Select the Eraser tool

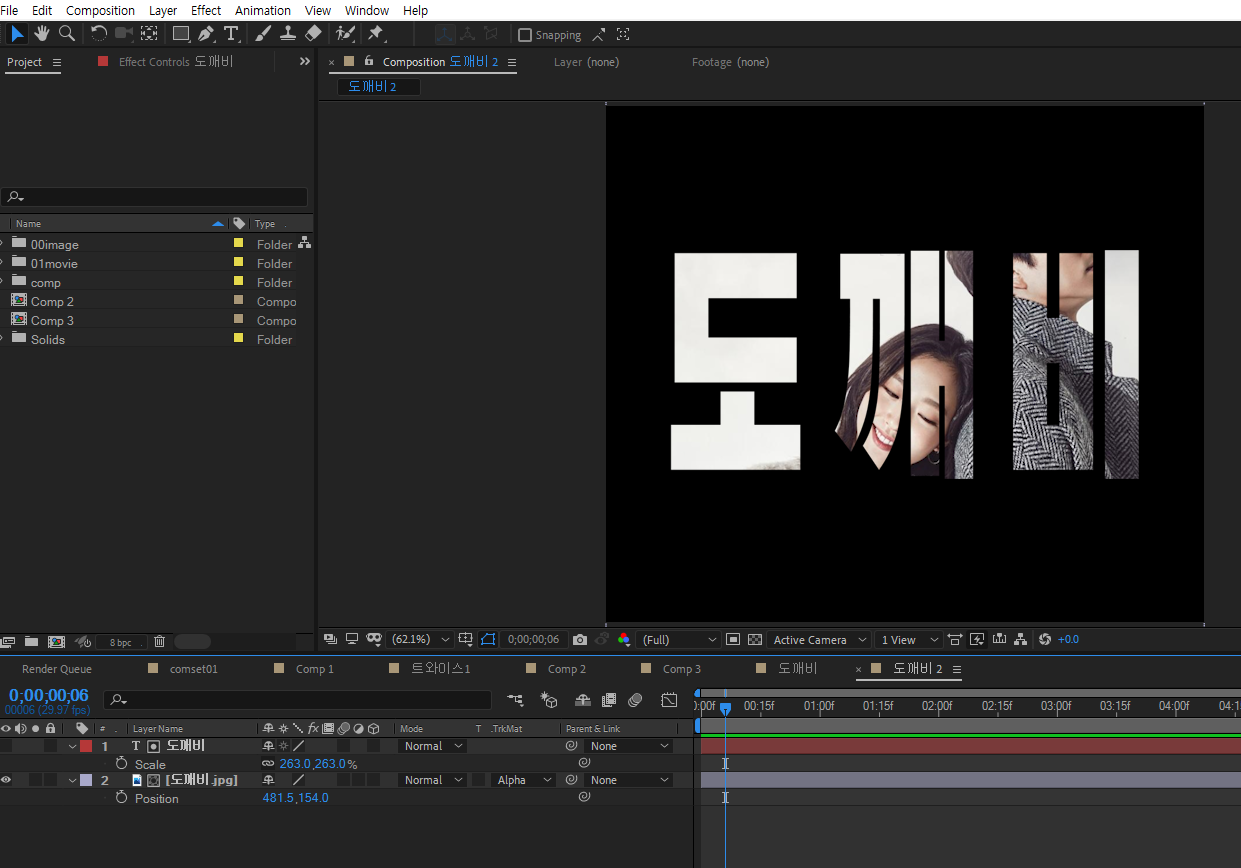313,34
